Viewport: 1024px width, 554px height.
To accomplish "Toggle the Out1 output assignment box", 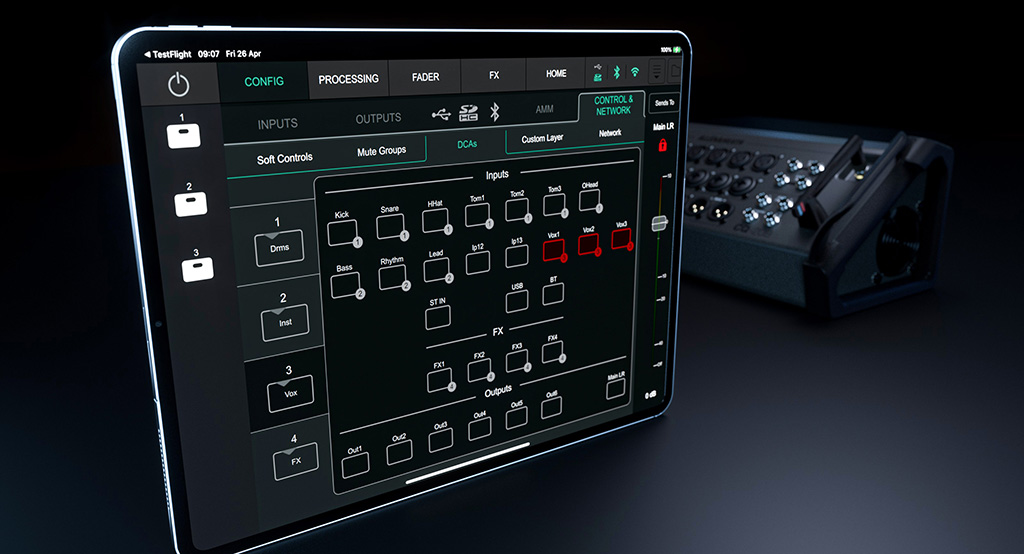I will [x=355, y=466].
